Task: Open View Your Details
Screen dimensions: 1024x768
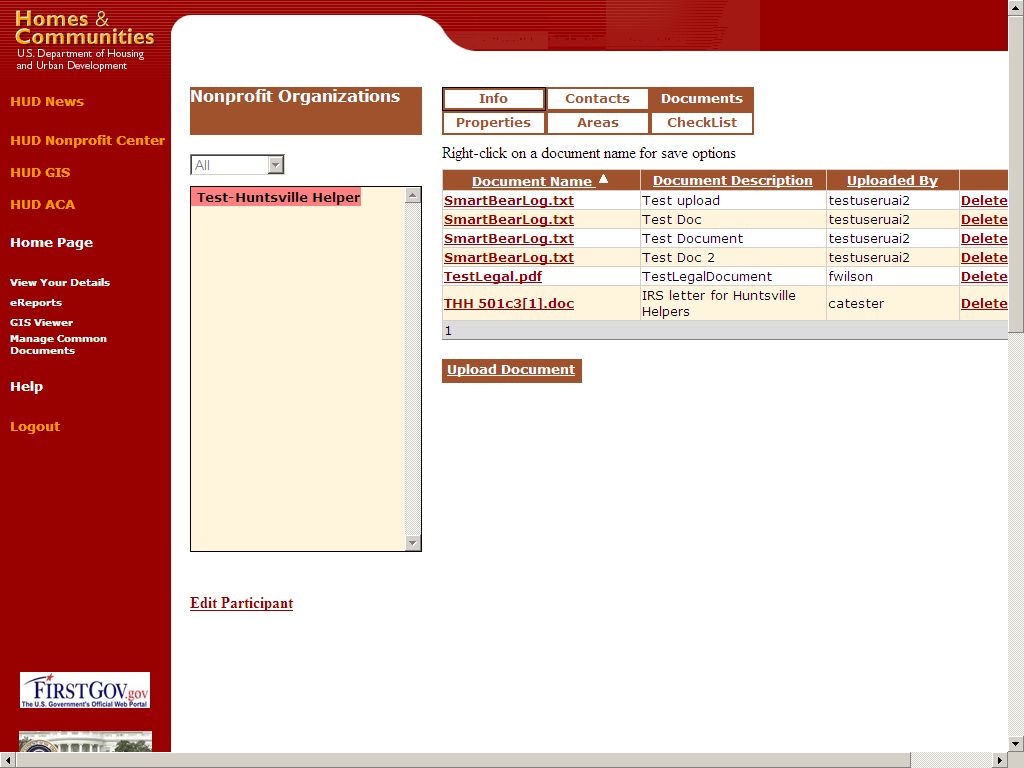Action: pos(59,282)
